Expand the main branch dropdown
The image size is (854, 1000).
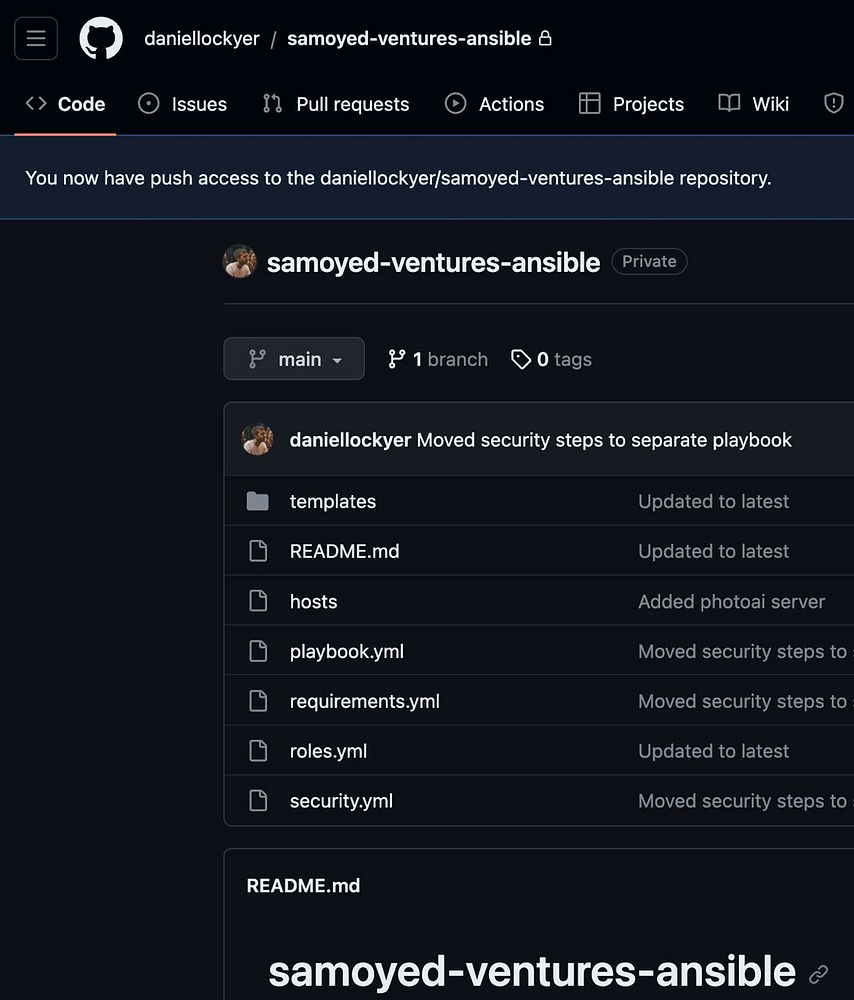[294, 359]
